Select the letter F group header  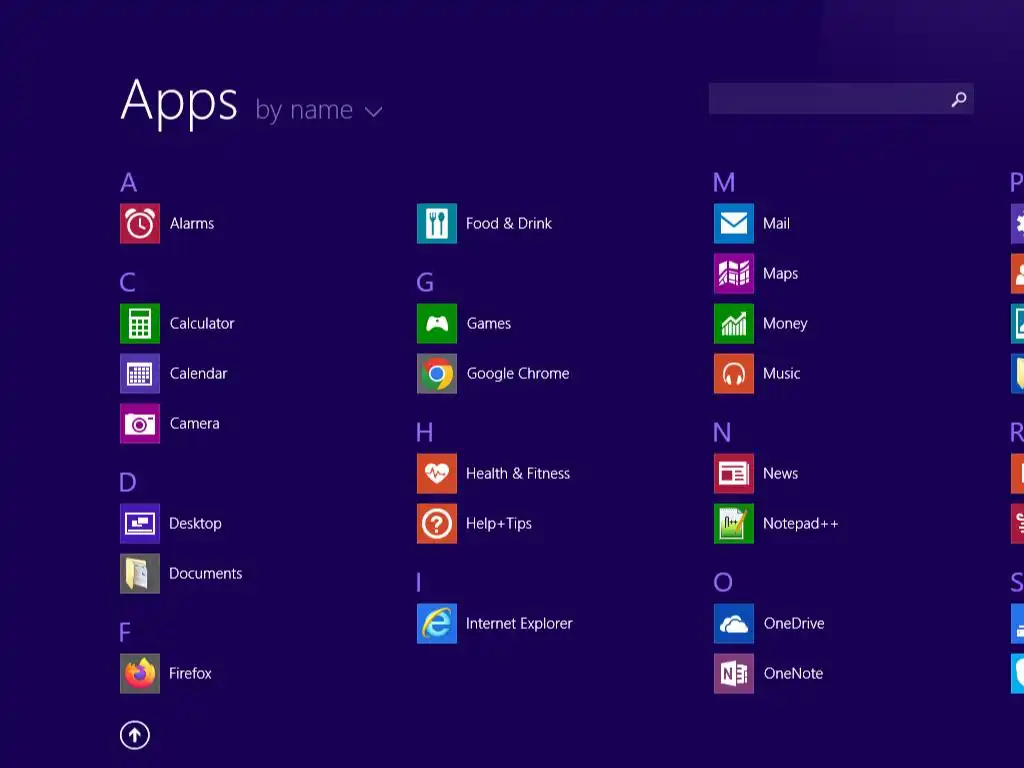pos(125,632)
